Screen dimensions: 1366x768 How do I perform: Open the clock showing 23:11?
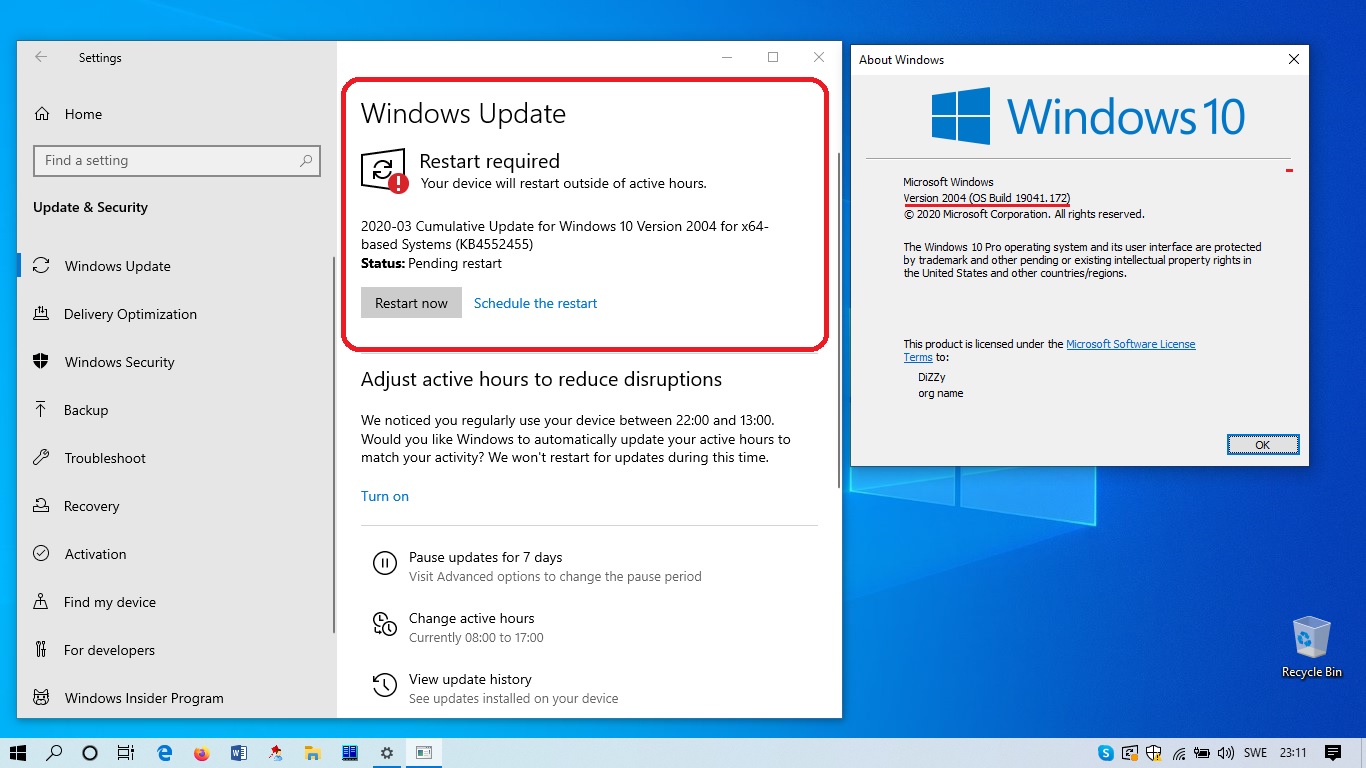pyautogui.click(x=1293, y=753)
